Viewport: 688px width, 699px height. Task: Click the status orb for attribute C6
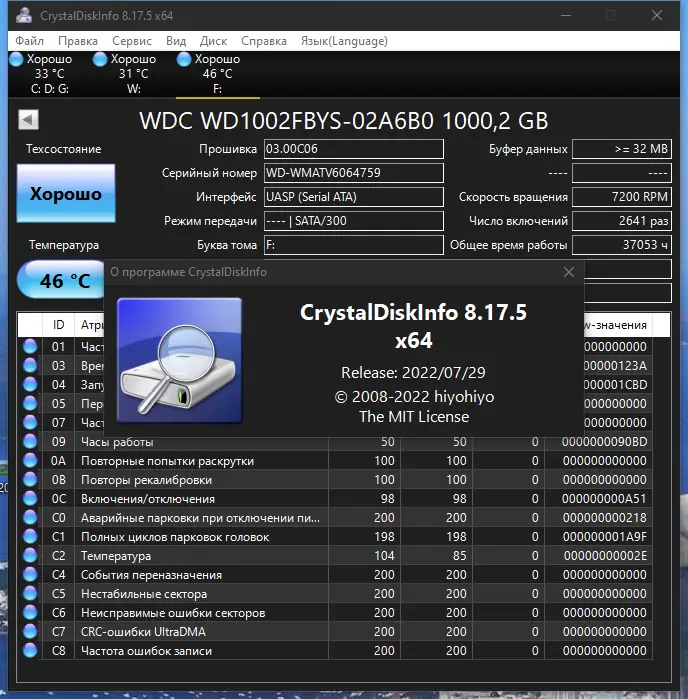[30, 613]
